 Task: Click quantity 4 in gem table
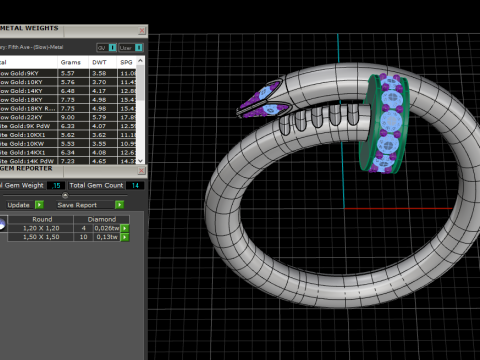coord(83,228)
